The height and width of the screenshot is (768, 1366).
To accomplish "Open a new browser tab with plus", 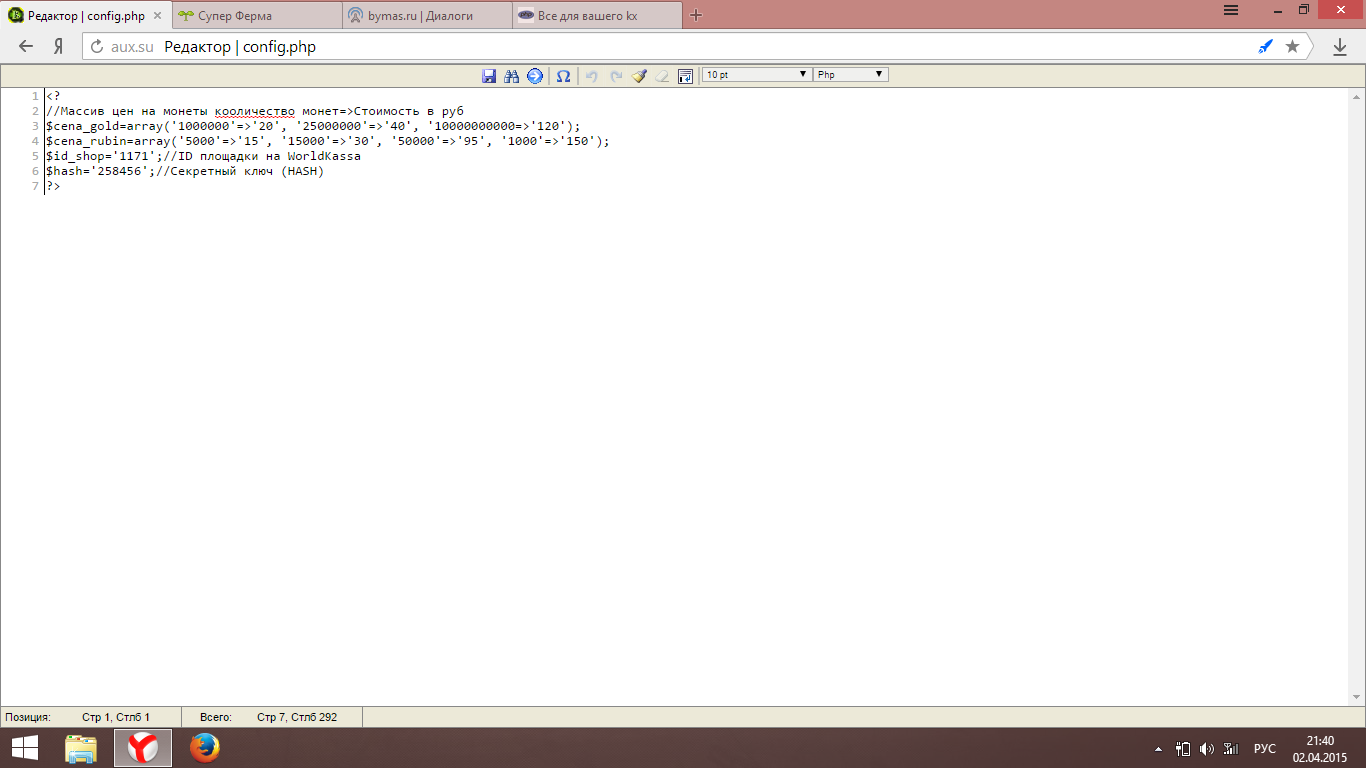I will tap(697, 15).
